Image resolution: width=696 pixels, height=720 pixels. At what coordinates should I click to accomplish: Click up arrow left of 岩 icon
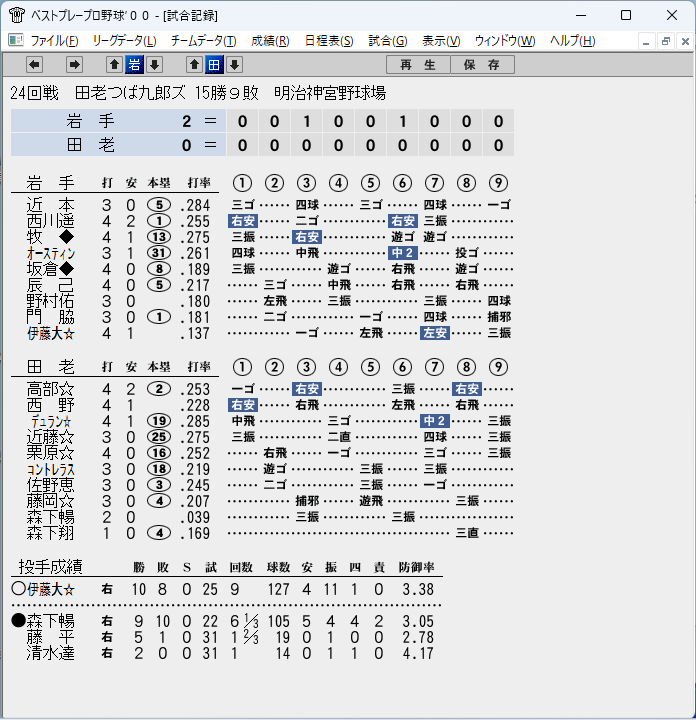(114, 65)
